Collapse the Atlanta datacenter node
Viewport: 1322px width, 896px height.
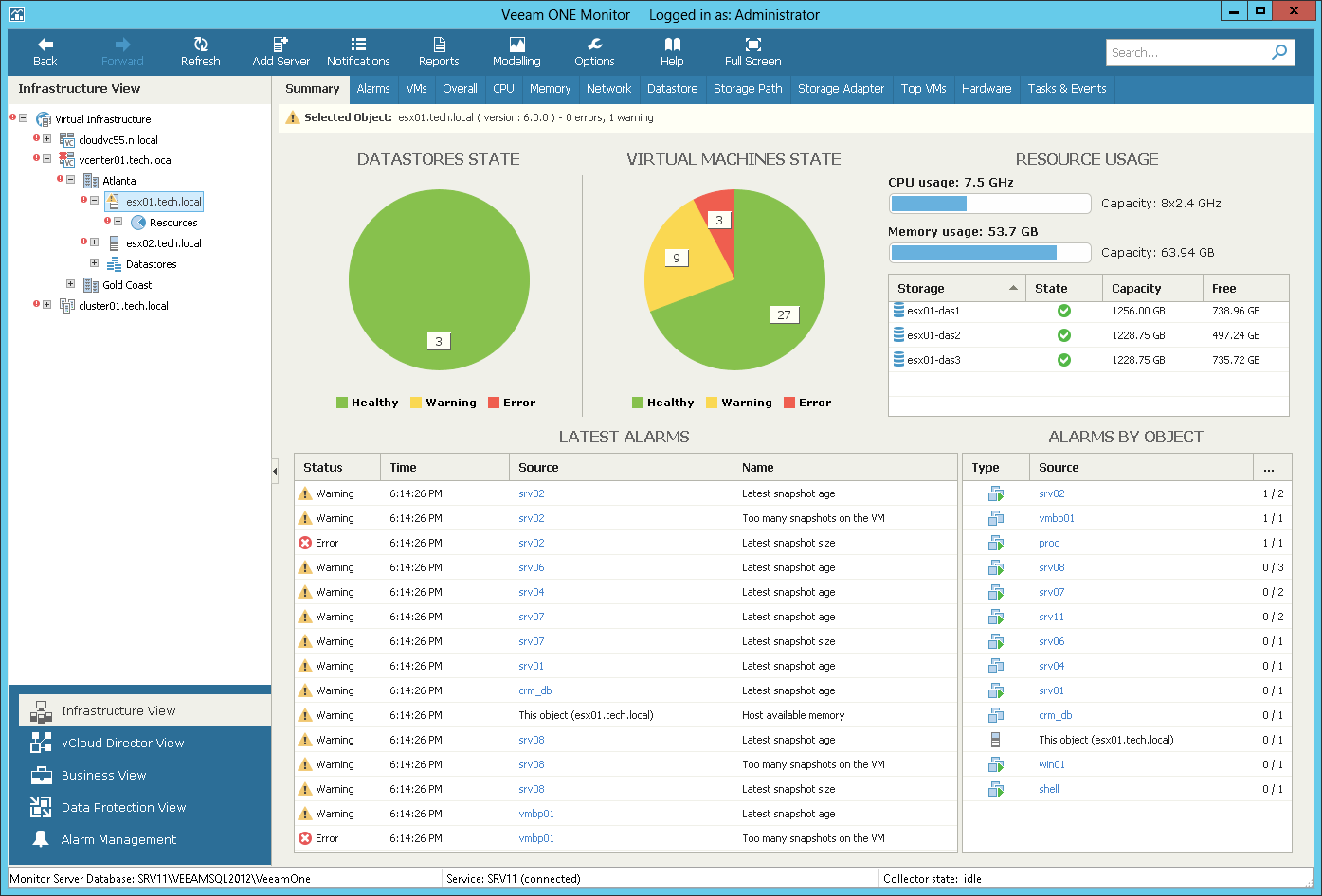[x=71, y=180]
